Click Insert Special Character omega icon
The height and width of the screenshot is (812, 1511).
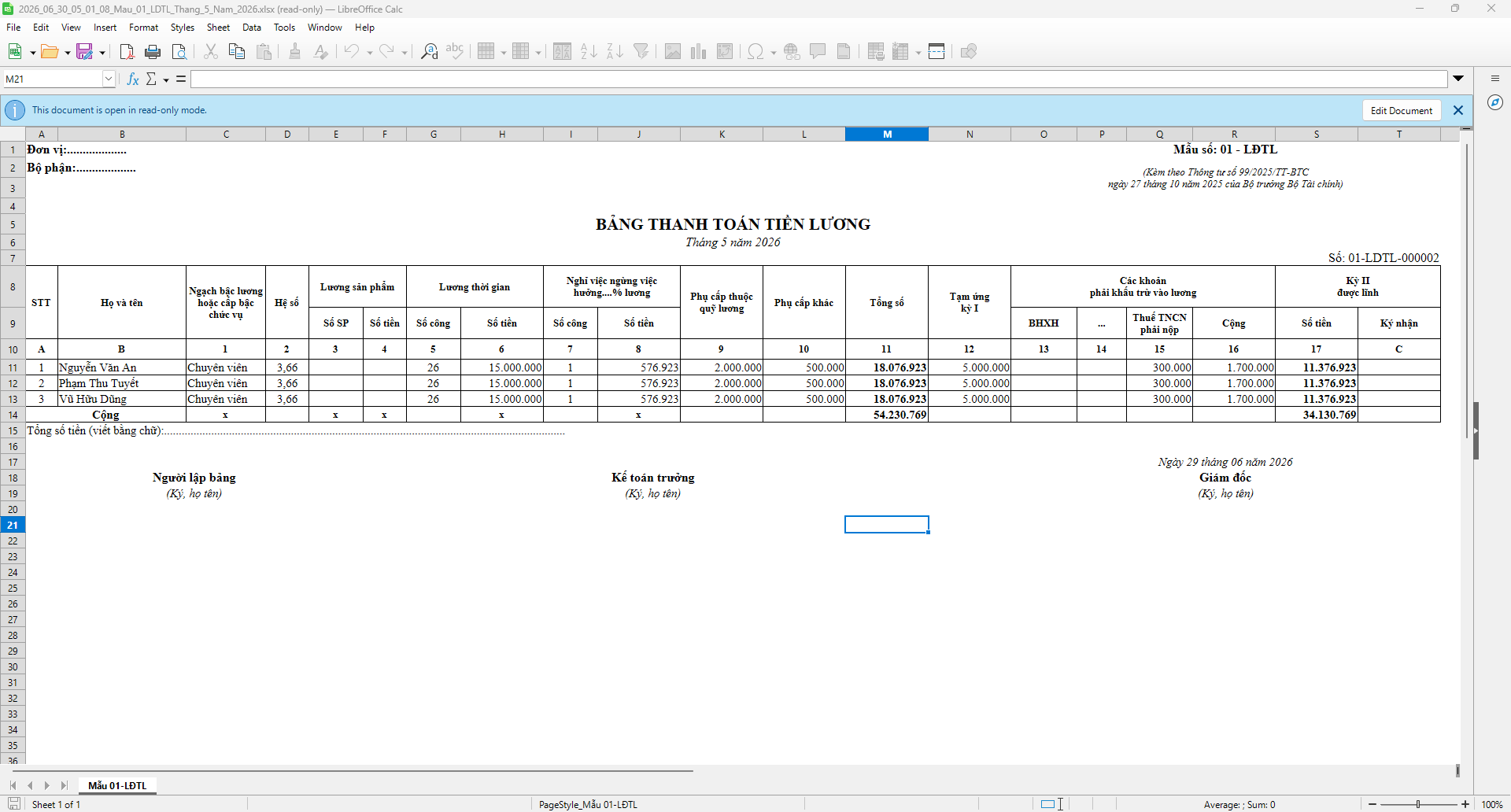[x=755, y=52]
